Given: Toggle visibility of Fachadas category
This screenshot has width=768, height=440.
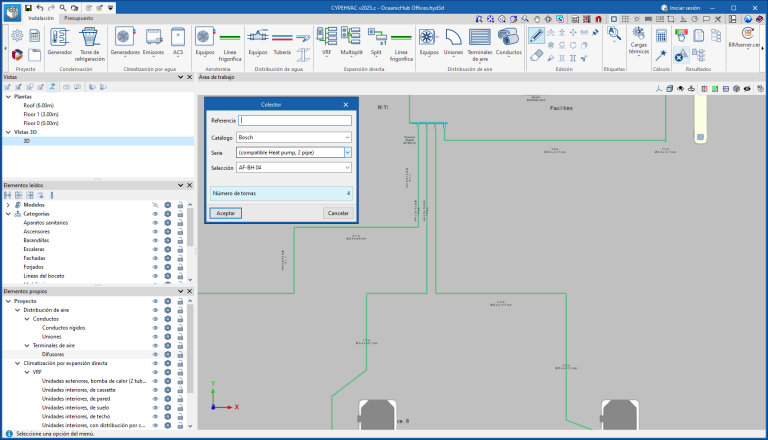Looking at the screenshot, I should point(155,258).
